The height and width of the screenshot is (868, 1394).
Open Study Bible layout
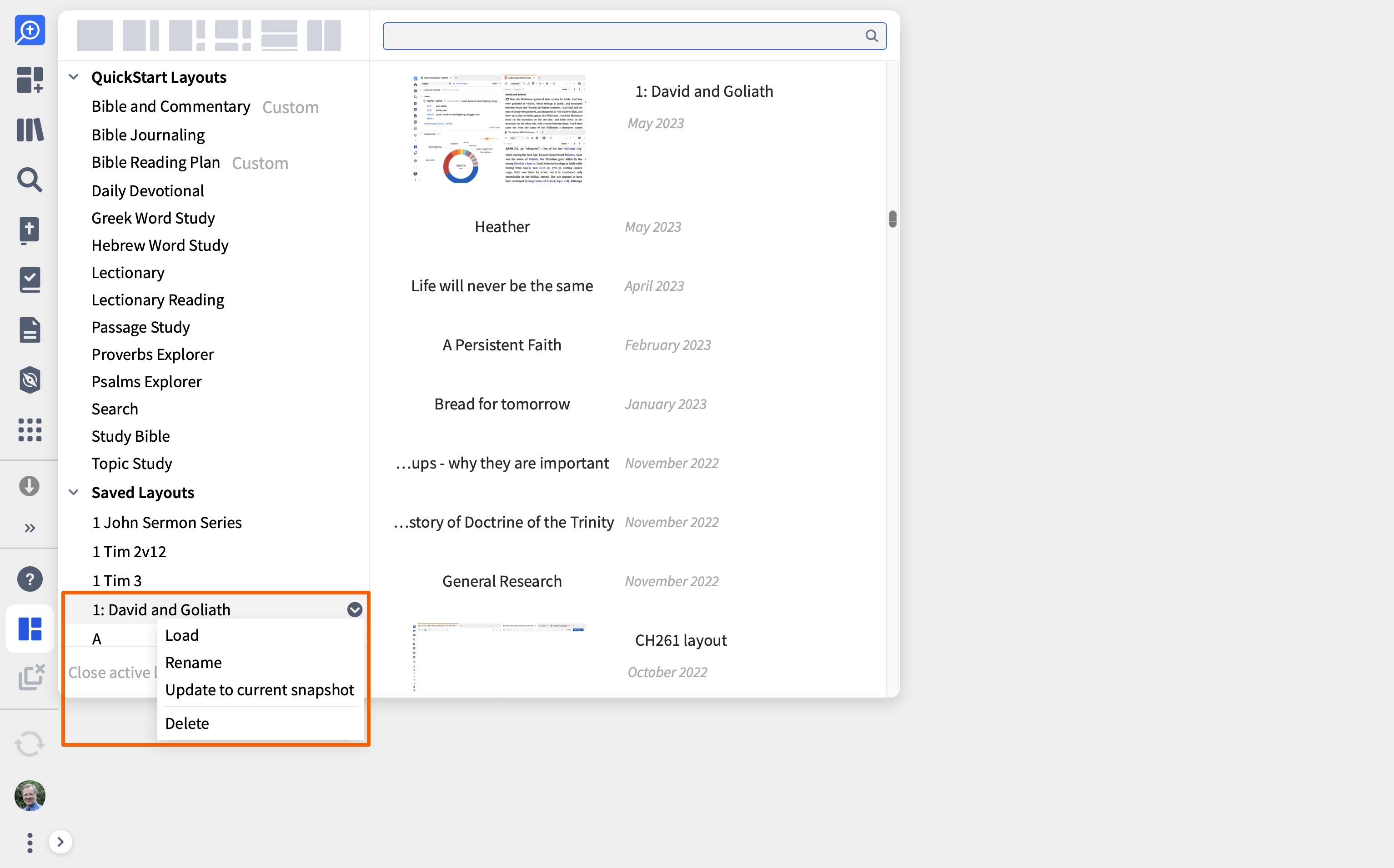[x=130, y=436]
